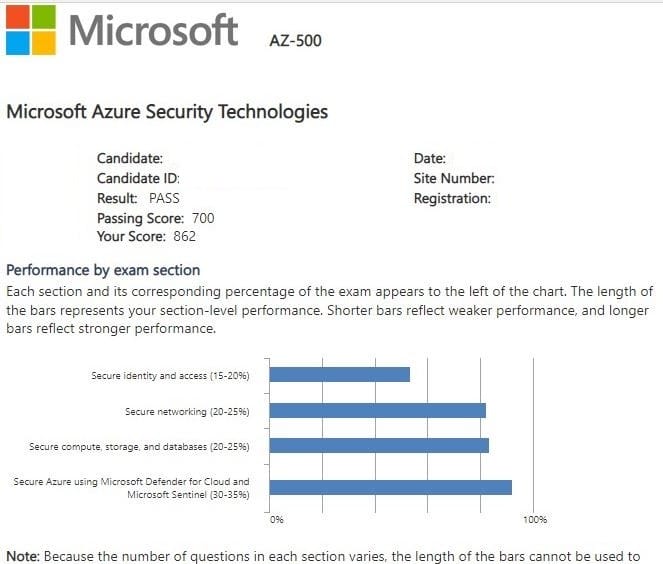Click the Performance by exam section heading
Viewport: 663px width, 564px height.
coord(103,270)
